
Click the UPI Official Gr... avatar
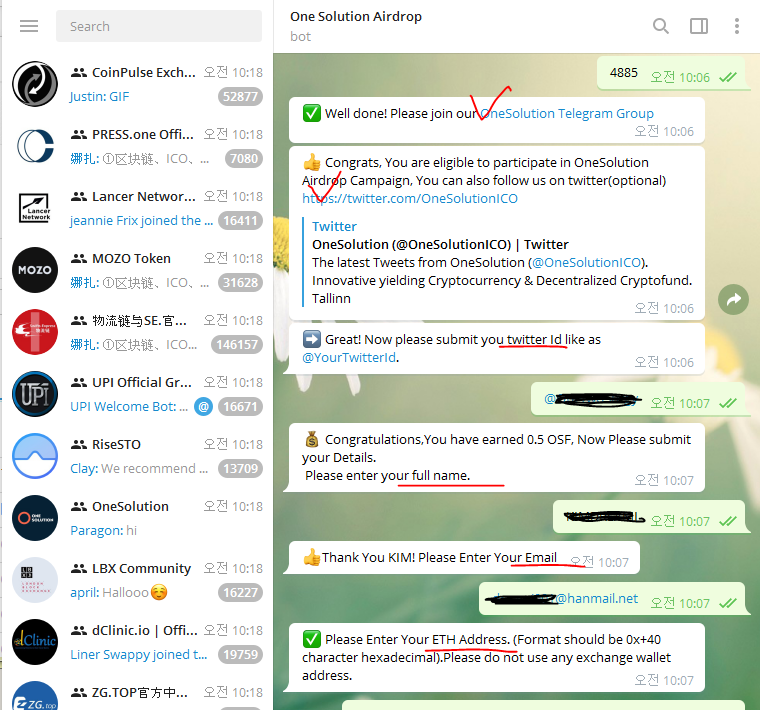pyautogui.click(x=35, y=394)
